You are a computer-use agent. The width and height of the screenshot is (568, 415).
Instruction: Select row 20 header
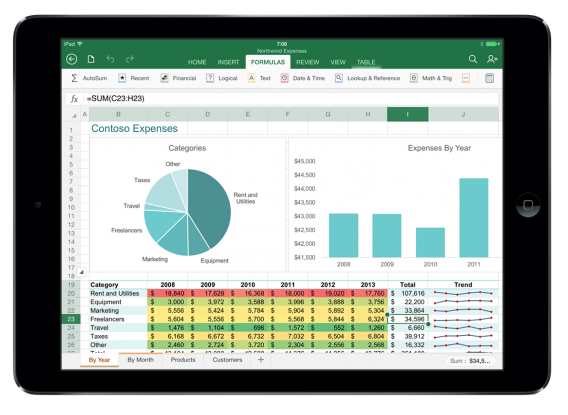coord(71,293)
